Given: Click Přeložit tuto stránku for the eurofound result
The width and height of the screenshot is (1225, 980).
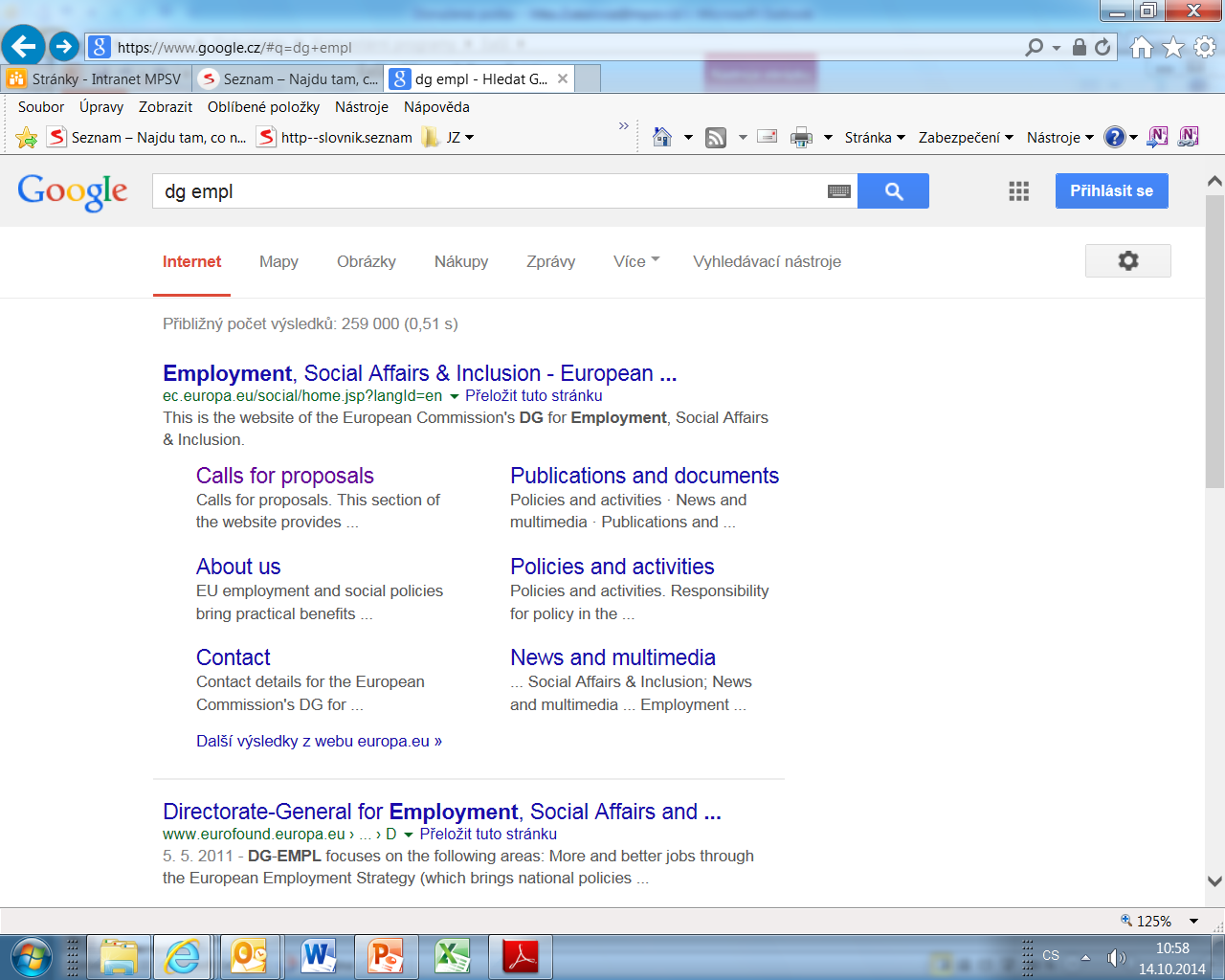Looking at the screenshot, I should tap(488, 835).
